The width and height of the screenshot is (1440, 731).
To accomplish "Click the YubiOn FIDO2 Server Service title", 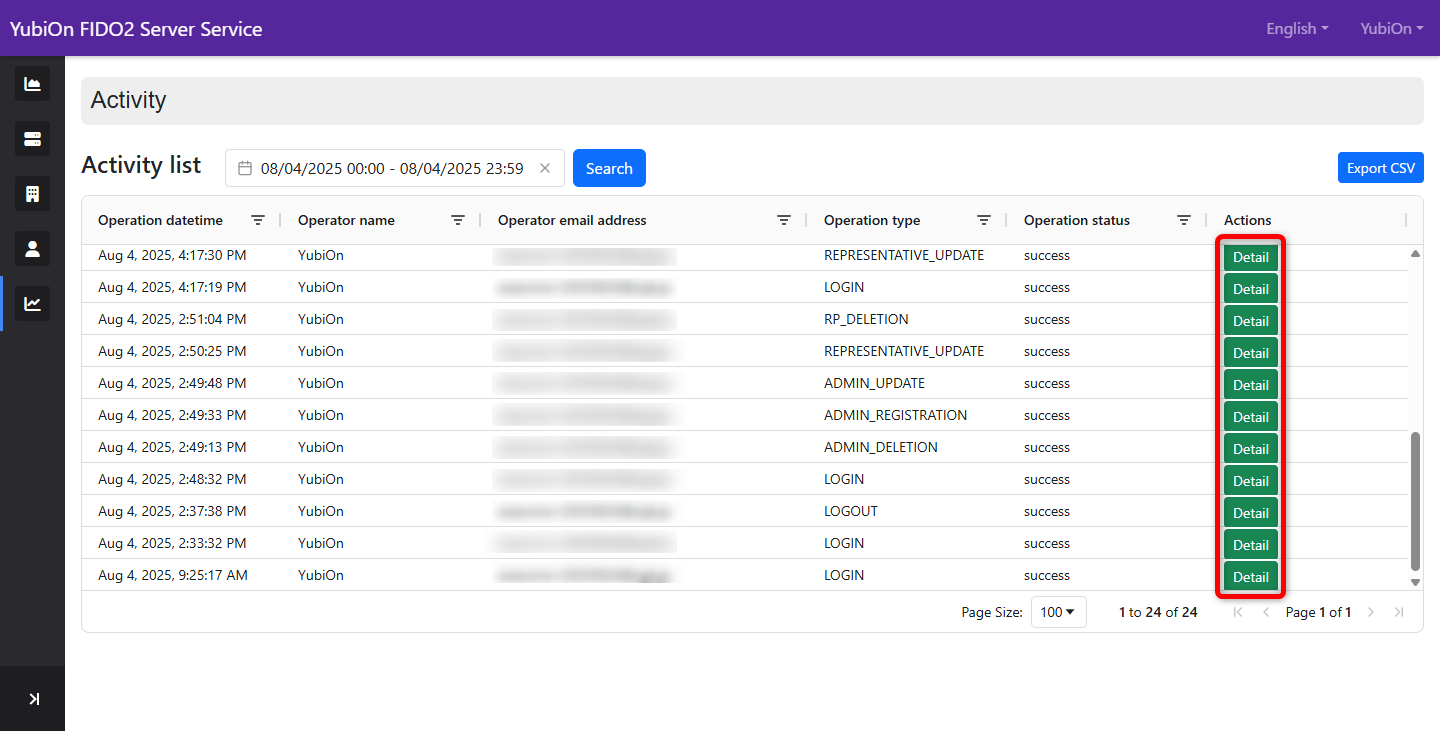I will [x=136, y=29].
